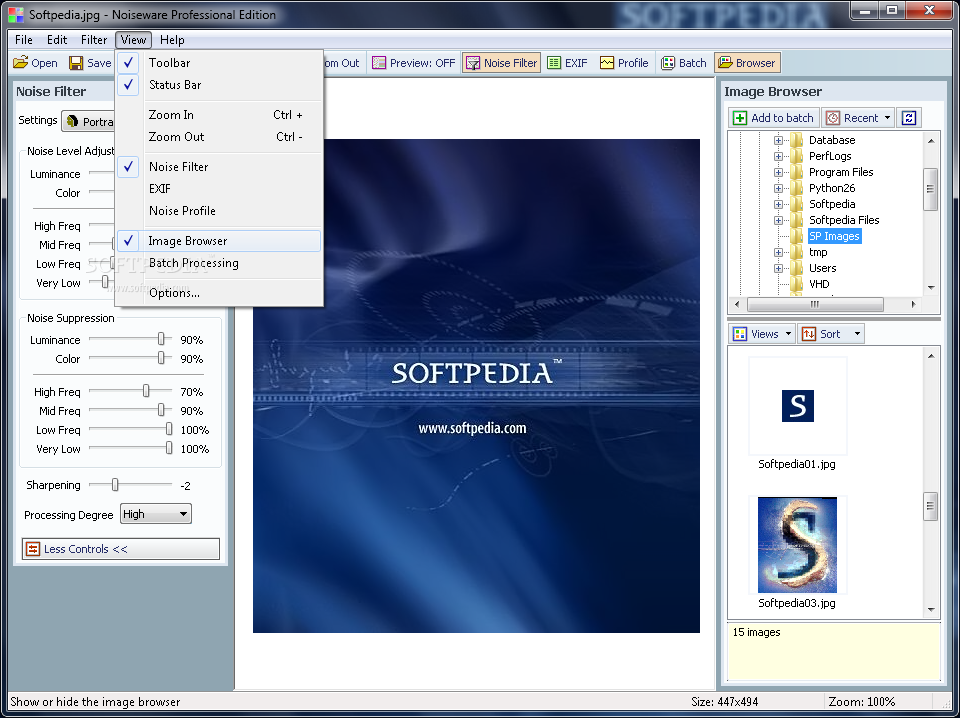Click the VHD folder icon
This screenshot has width=960, height=718.
(x=796, y=284)
